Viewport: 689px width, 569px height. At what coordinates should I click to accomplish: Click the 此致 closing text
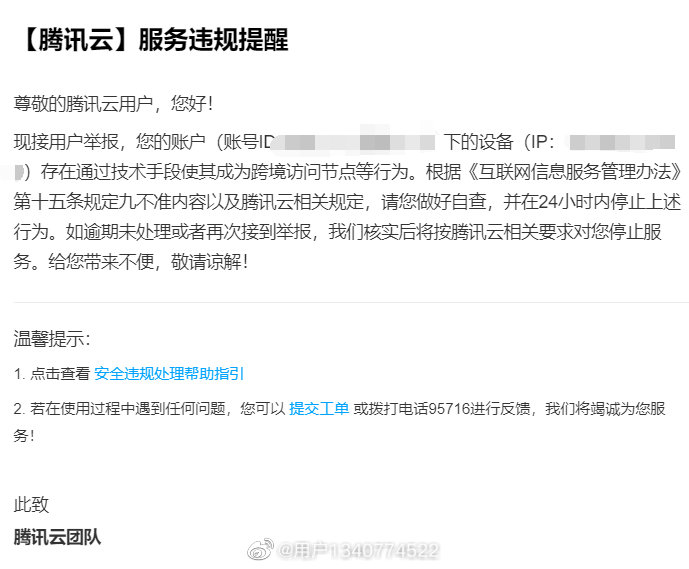[31, 505]
